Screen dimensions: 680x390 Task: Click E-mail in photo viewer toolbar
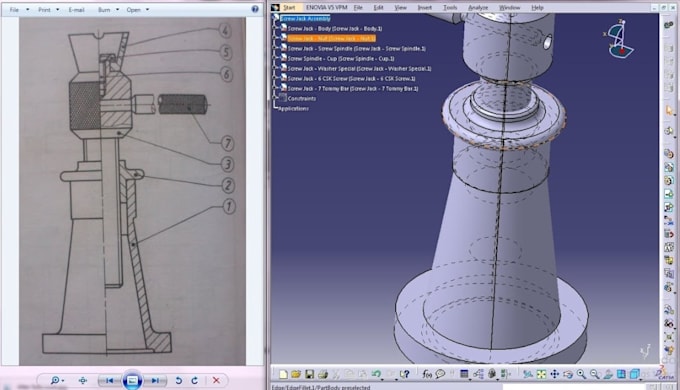[x=76, y=10]
